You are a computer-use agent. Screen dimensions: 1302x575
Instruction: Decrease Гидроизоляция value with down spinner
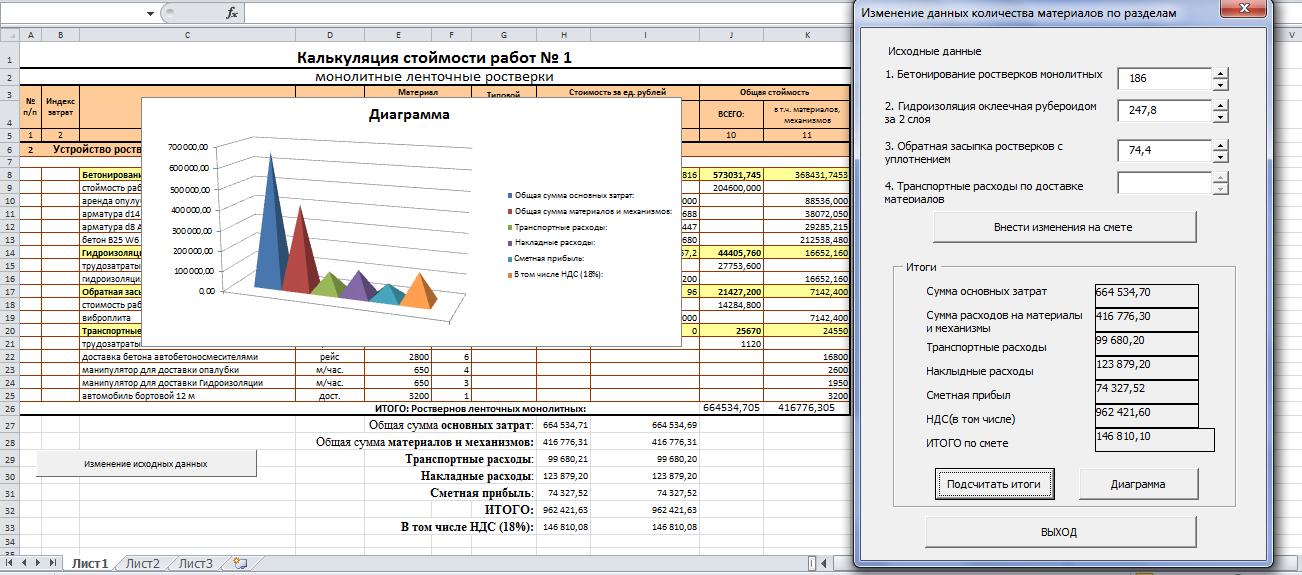click(1220, 116)
